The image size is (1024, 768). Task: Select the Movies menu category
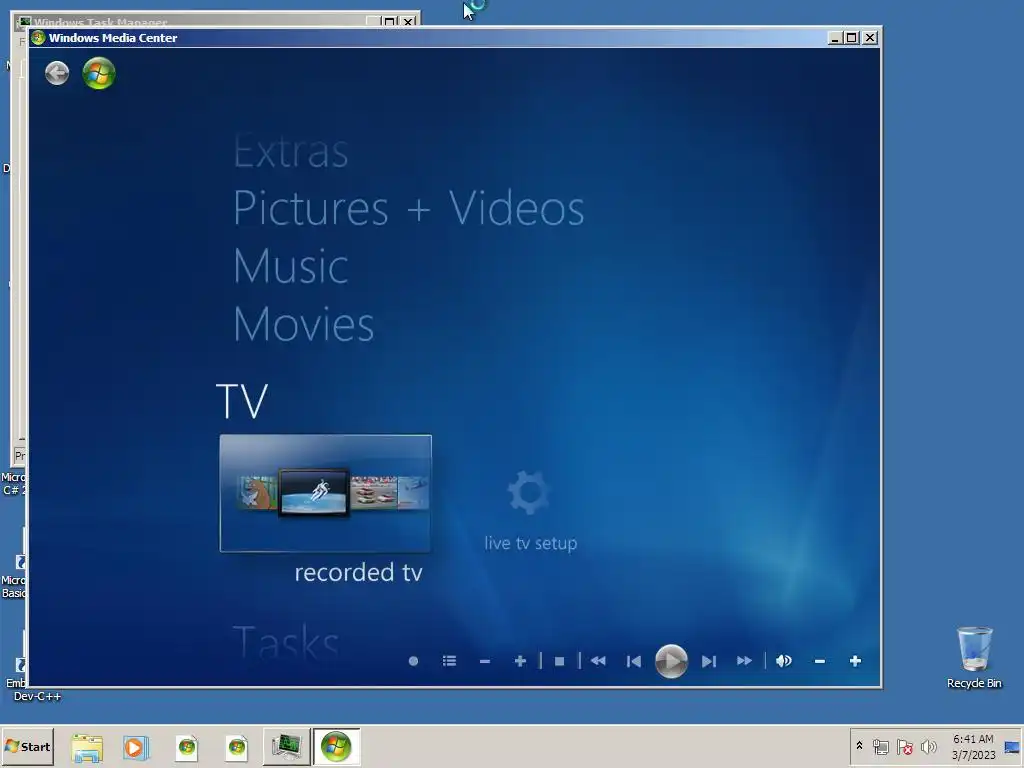pyautogui.click(x=304, y=324)
